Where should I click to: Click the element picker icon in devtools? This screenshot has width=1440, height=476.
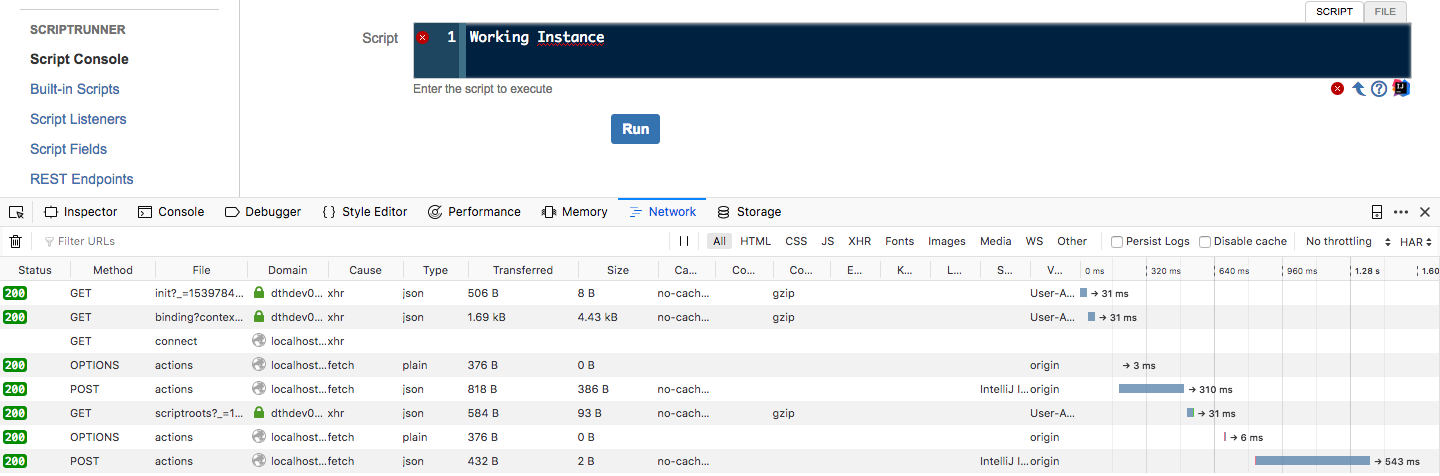click(16, 212)
